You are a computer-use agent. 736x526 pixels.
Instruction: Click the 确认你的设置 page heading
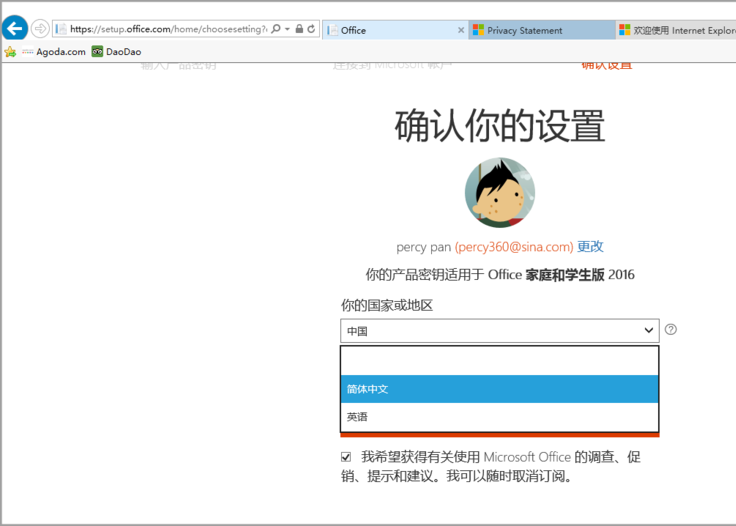499,125
